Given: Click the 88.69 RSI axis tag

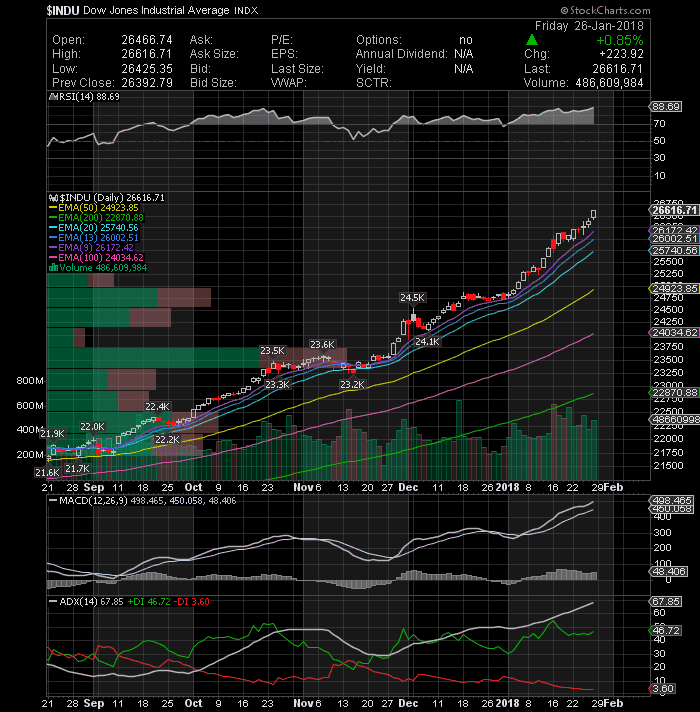Looking at the screenshot, I should click(666, 107).
